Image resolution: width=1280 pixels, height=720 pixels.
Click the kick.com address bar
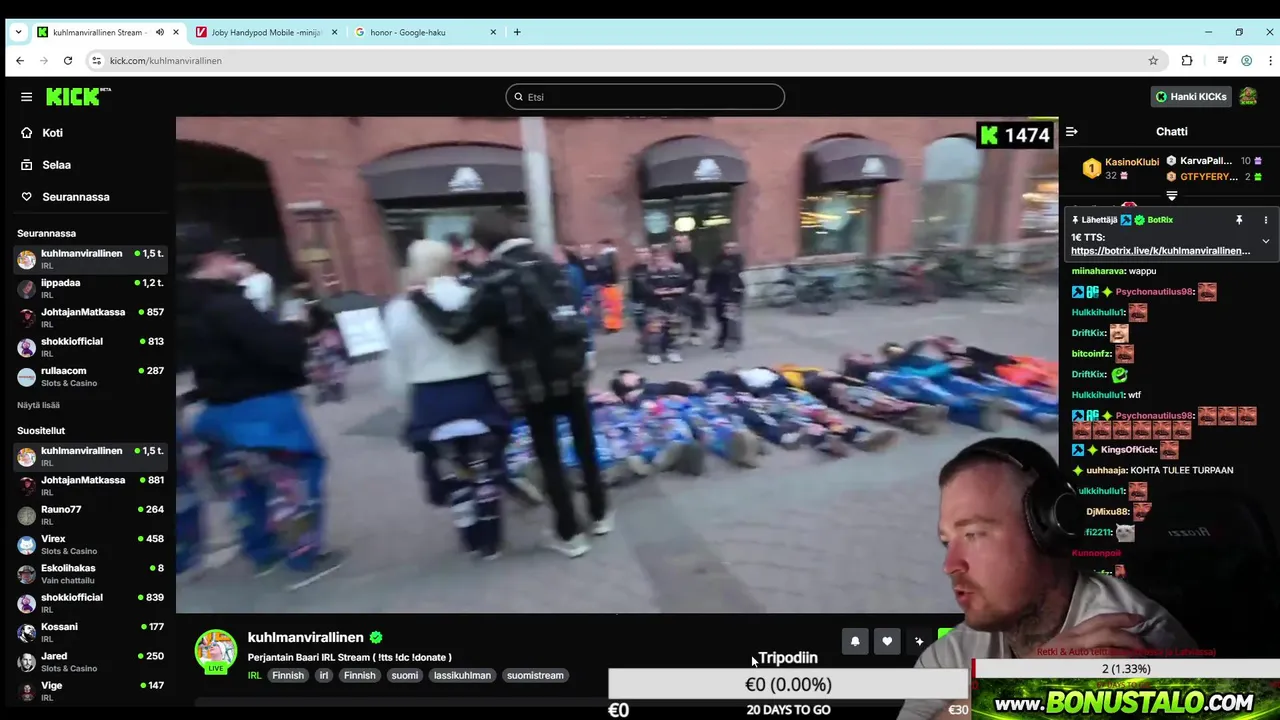pos(625,61)
